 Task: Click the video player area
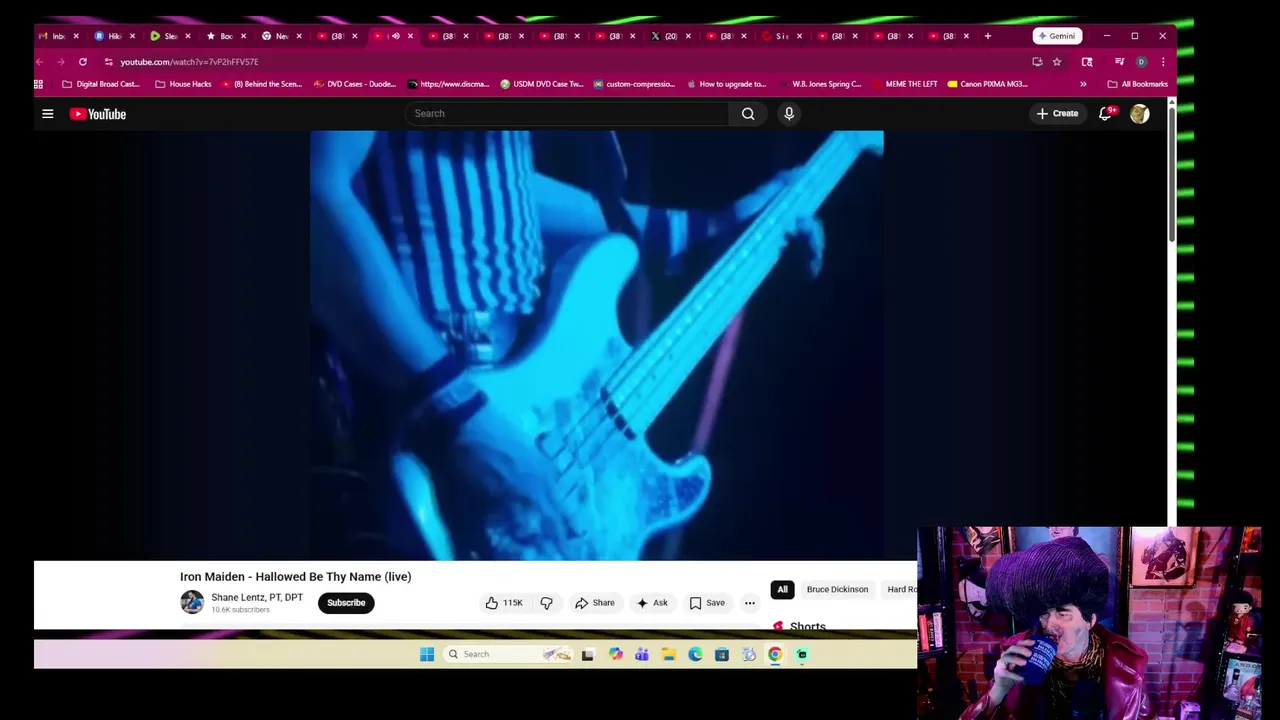(597, 345)
